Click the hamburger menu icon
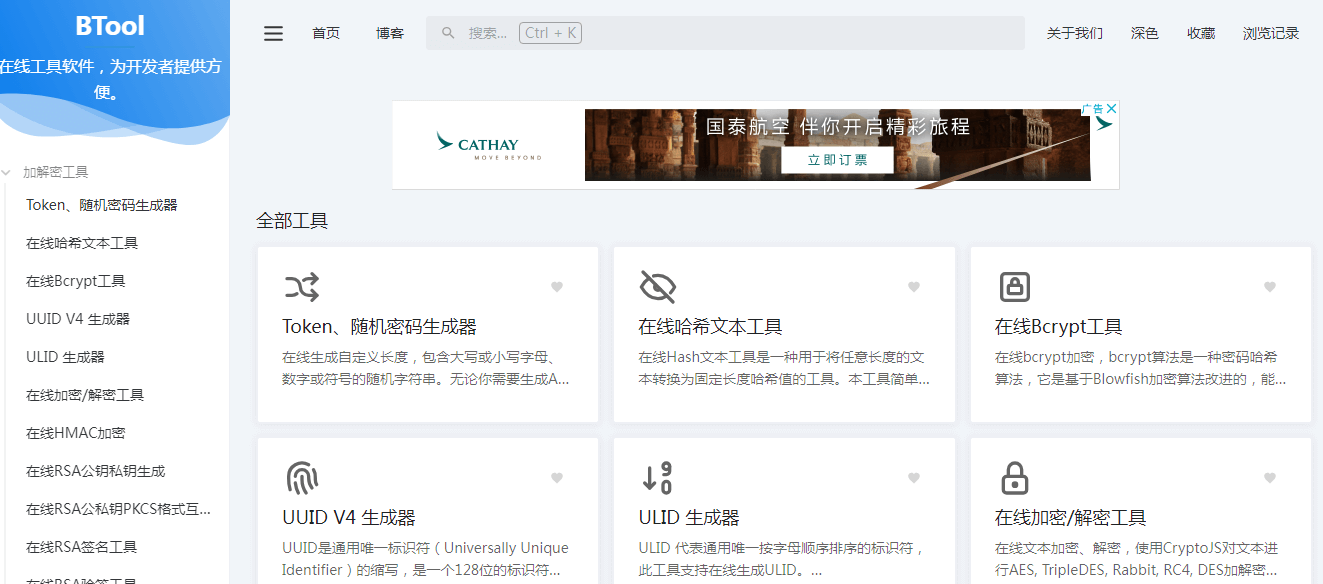The image size is (1323, 584). pos(273,33)
